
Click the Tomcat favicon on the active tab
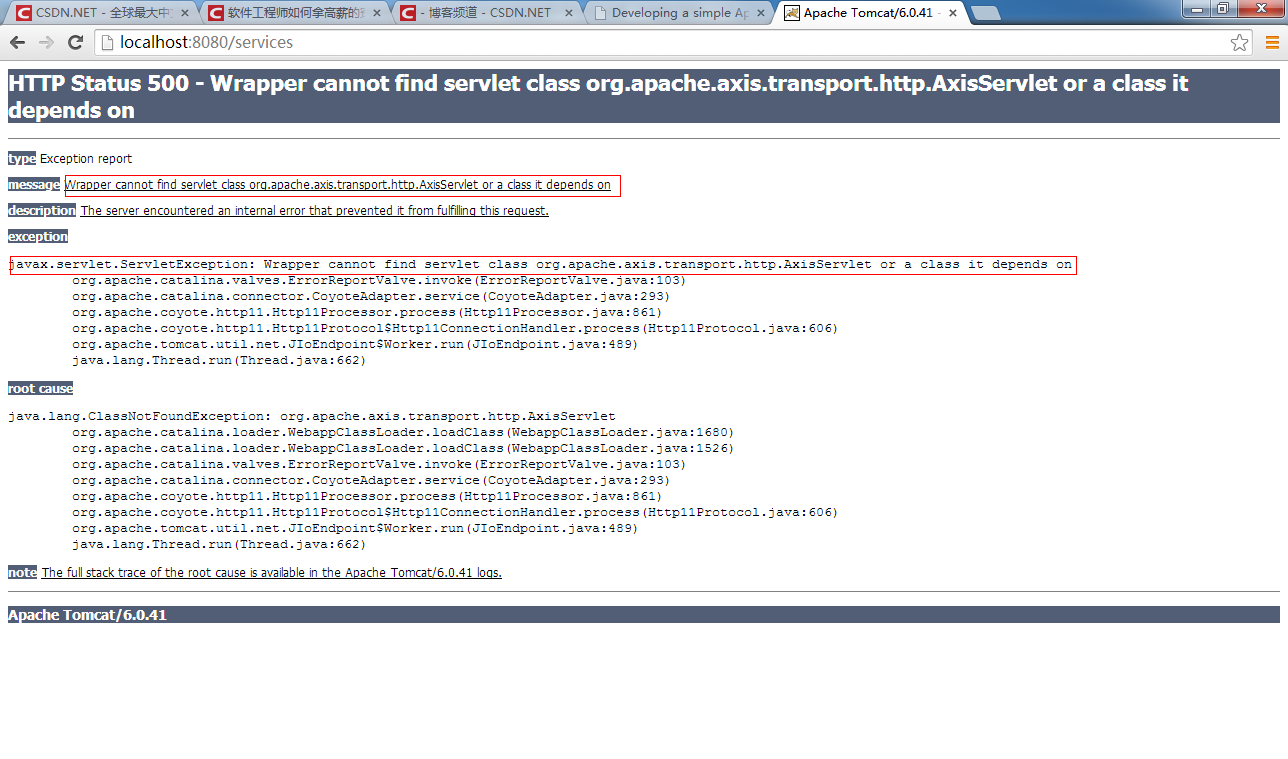tap(792, 13)
